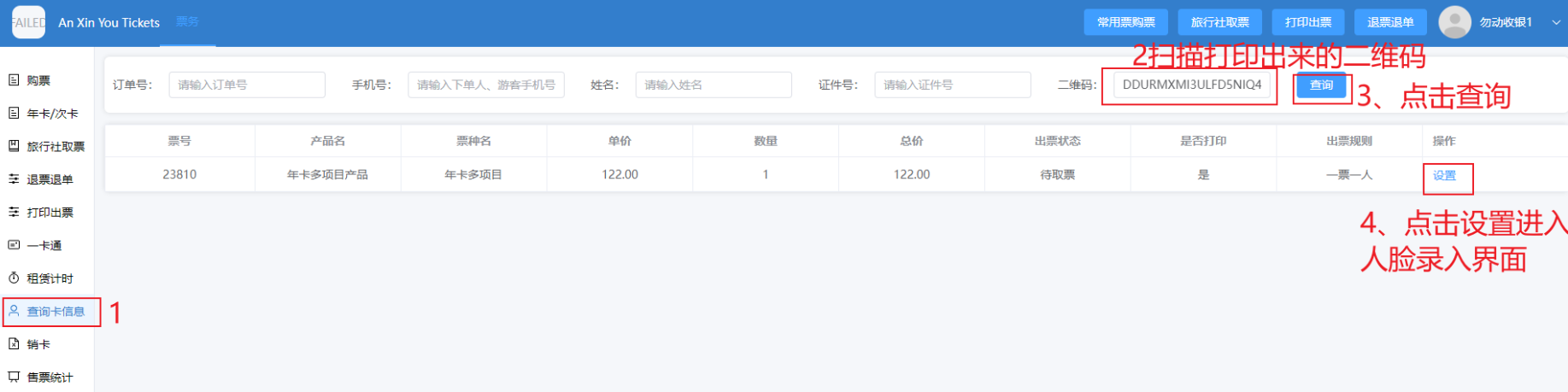The height and width of the screenshot is (392, 1568).
Task: Click the 租赁计时 clock icon
Action: click(x=14, y=278)
